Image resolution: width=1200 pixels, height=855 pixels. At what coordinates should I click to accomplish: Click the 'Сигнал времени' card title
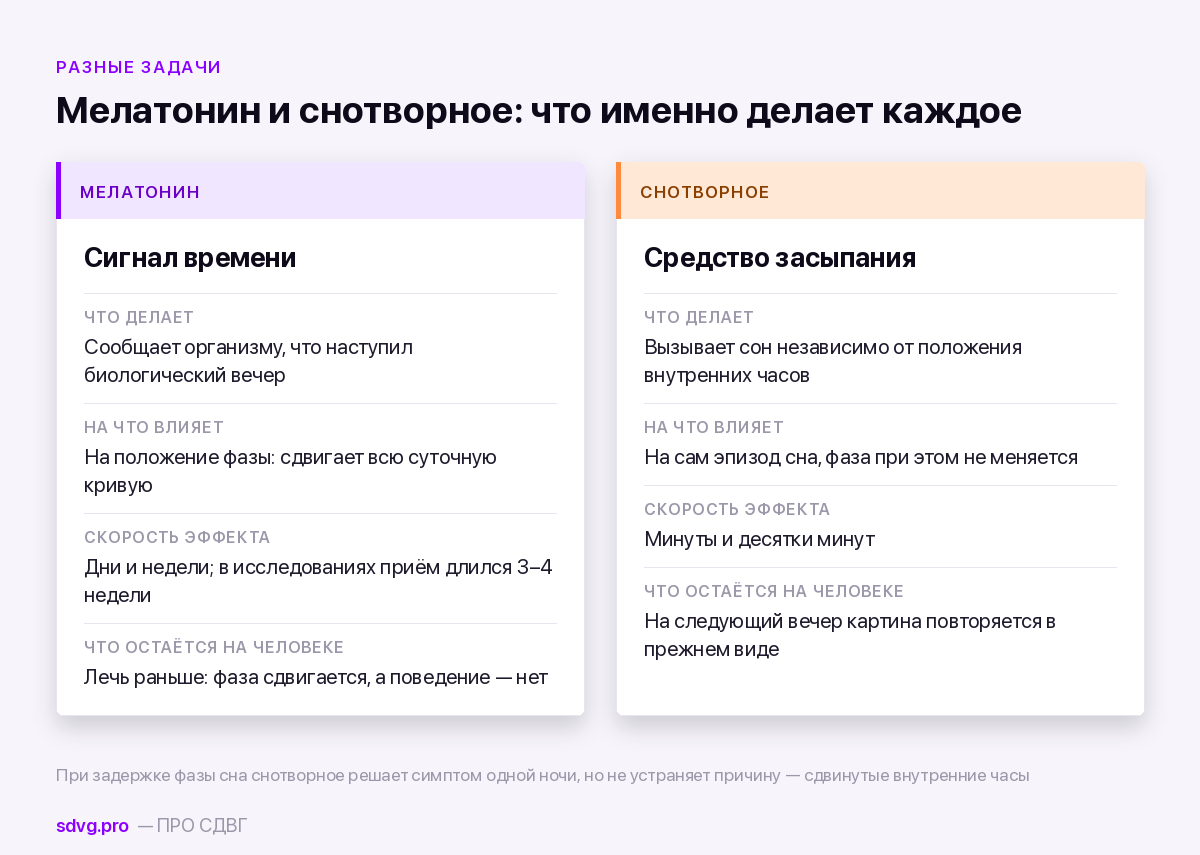[190, 258]
